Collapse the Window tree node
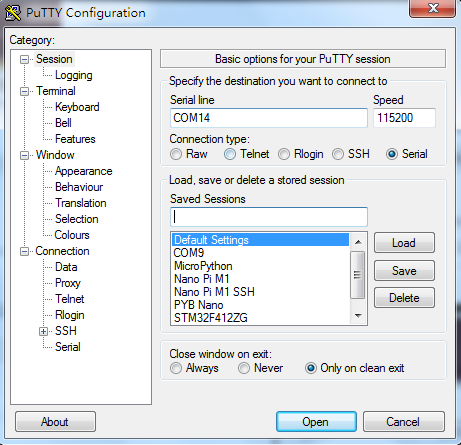Image resolution: width=461 pixels, height=445 pixels. [24, 155]
